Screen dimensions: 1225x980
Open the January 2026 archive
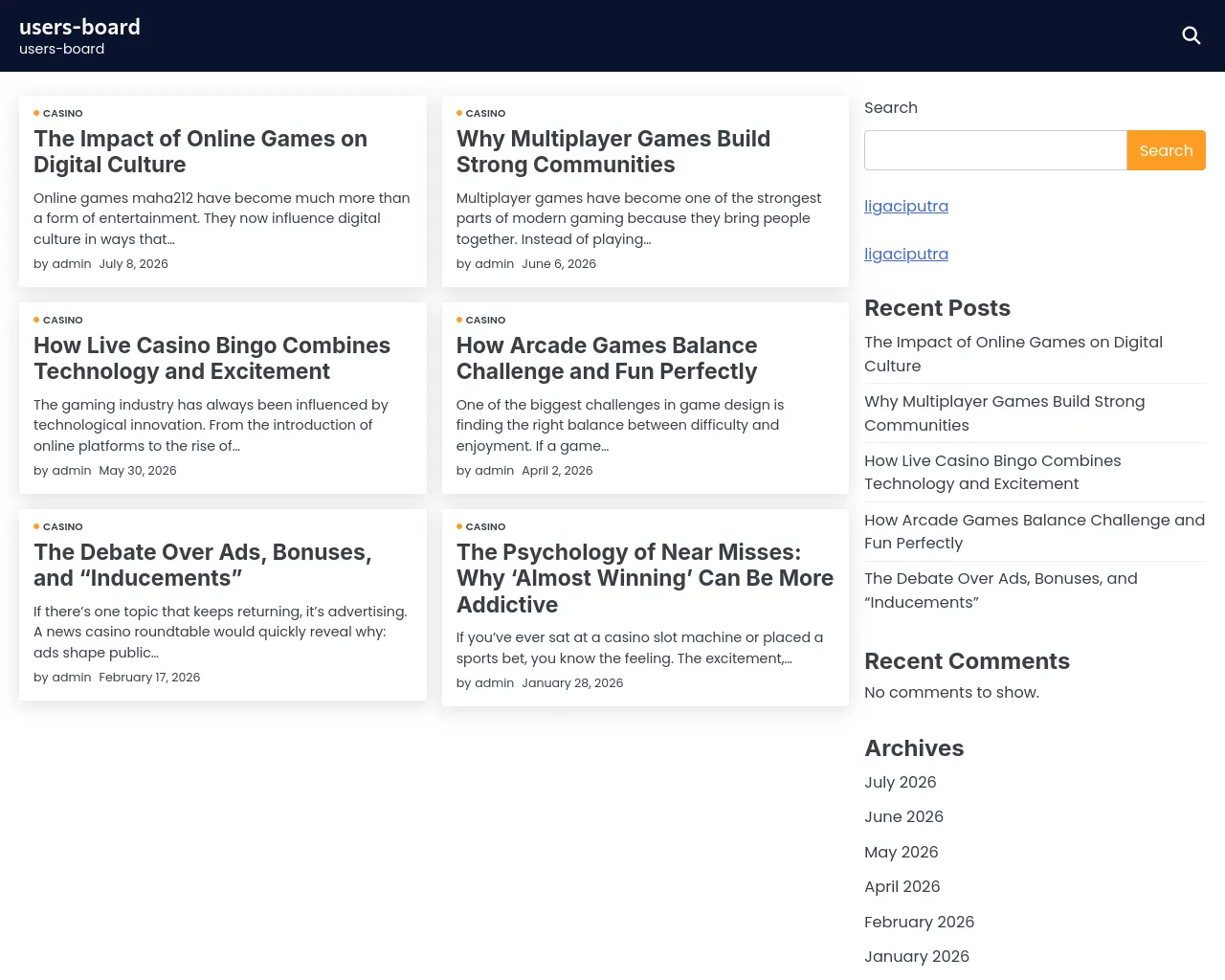coord(917,956)
